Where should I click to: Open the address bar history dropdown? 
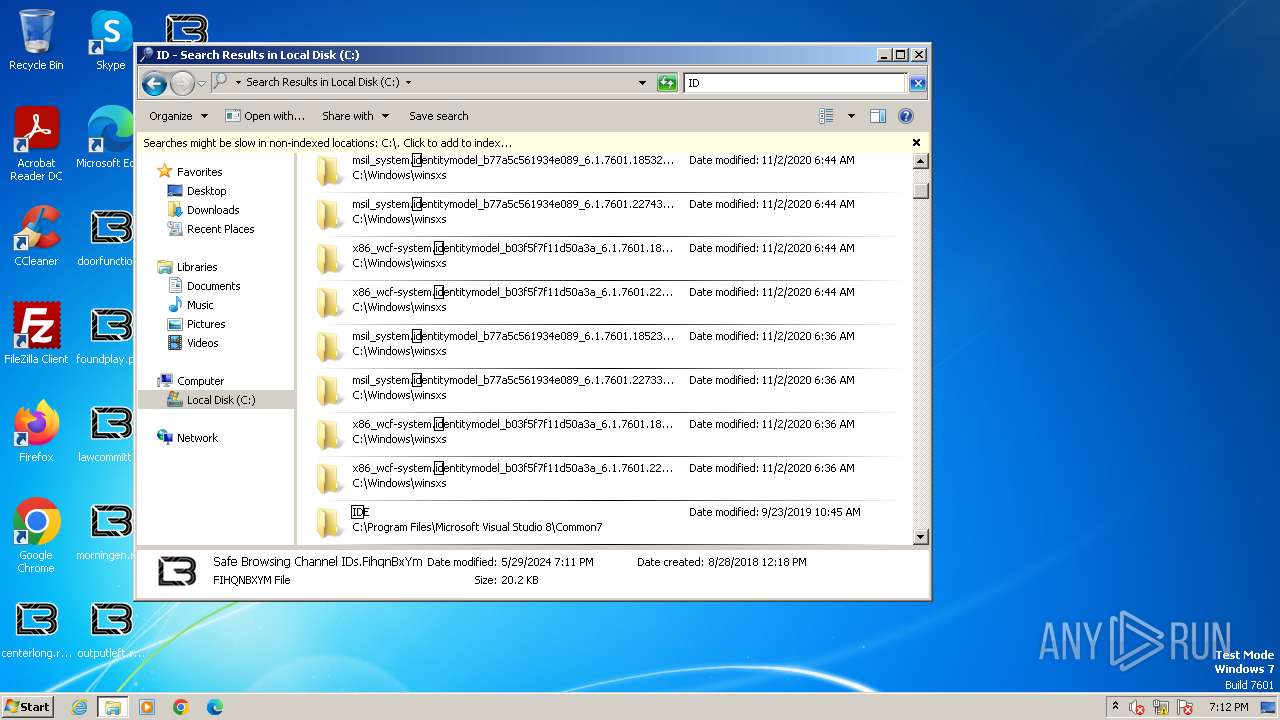coord(642,83)
